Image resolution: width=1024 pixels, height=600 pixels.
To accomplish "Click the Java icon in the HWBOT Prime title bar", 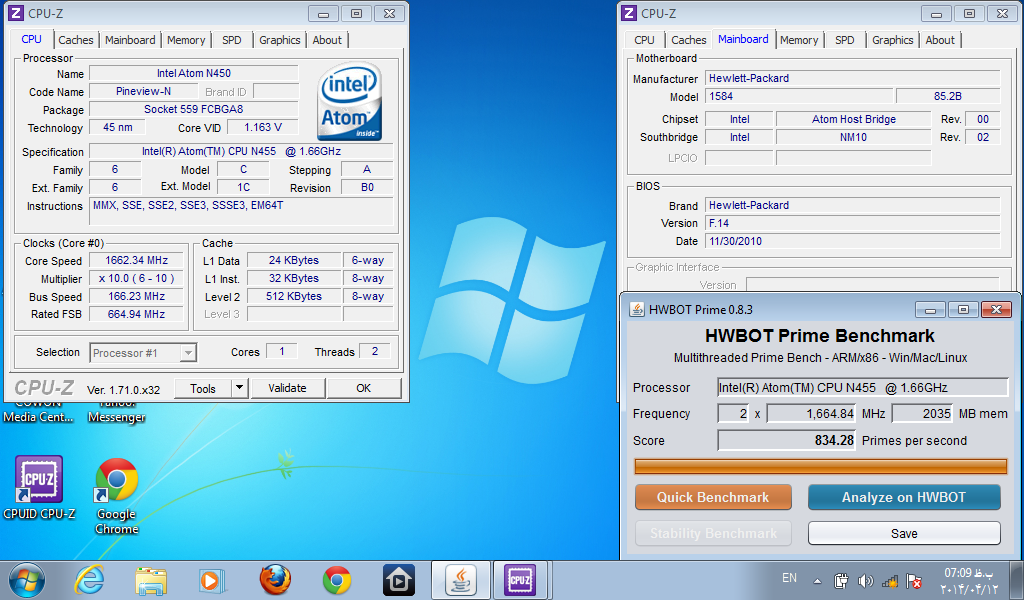I will coord(637,309).
